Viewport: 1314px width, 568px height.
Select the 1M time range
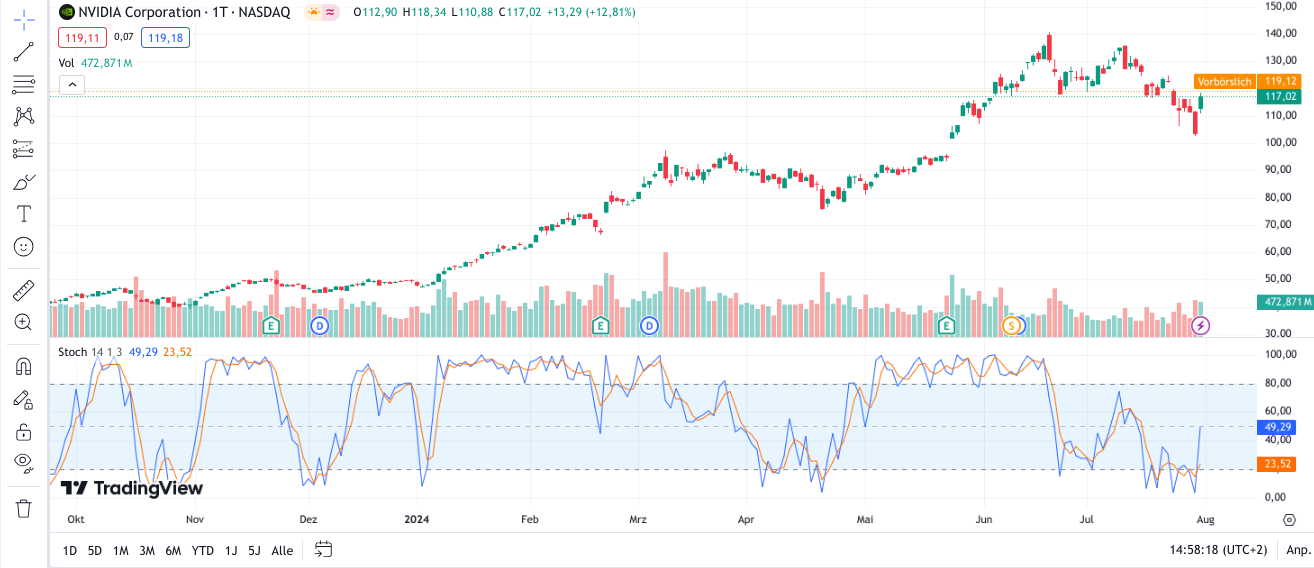coord(120,550)
